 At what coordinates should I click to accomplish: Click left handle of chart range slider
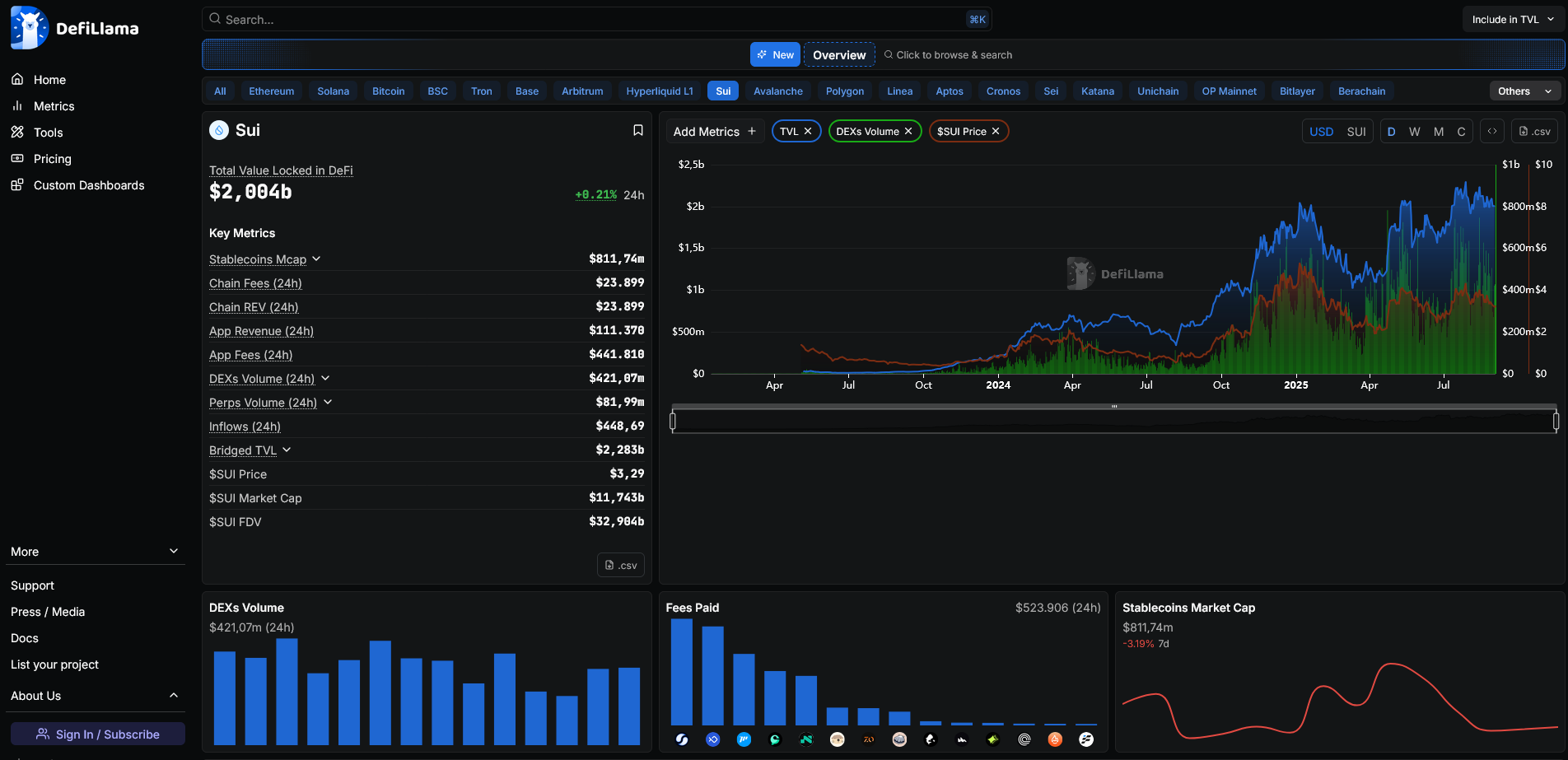point(673,421)
